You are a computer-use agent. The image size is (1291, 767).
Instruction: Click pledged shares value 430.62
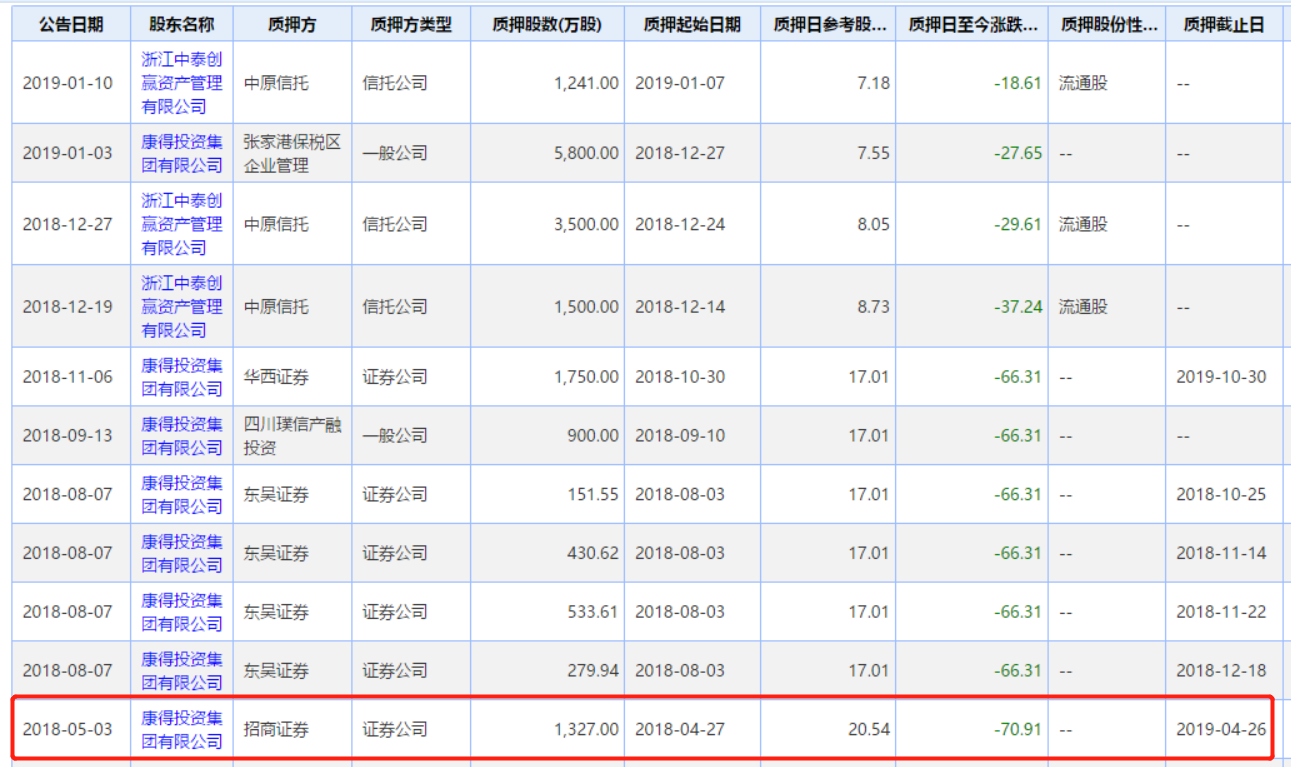coord(594,553)
